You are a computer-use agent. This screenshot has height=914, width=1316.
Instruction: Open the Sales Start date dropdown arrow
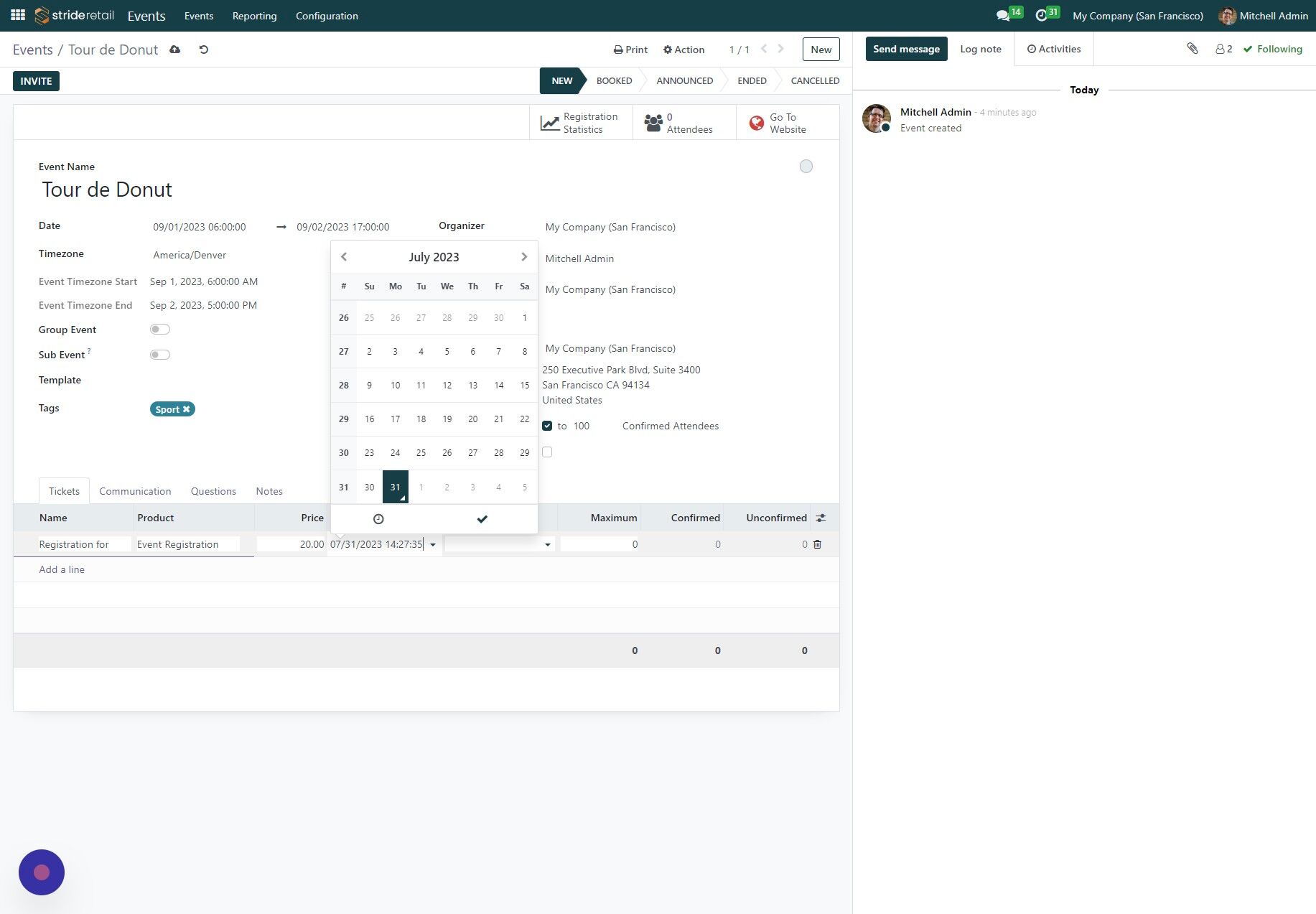tap(433, 545)
